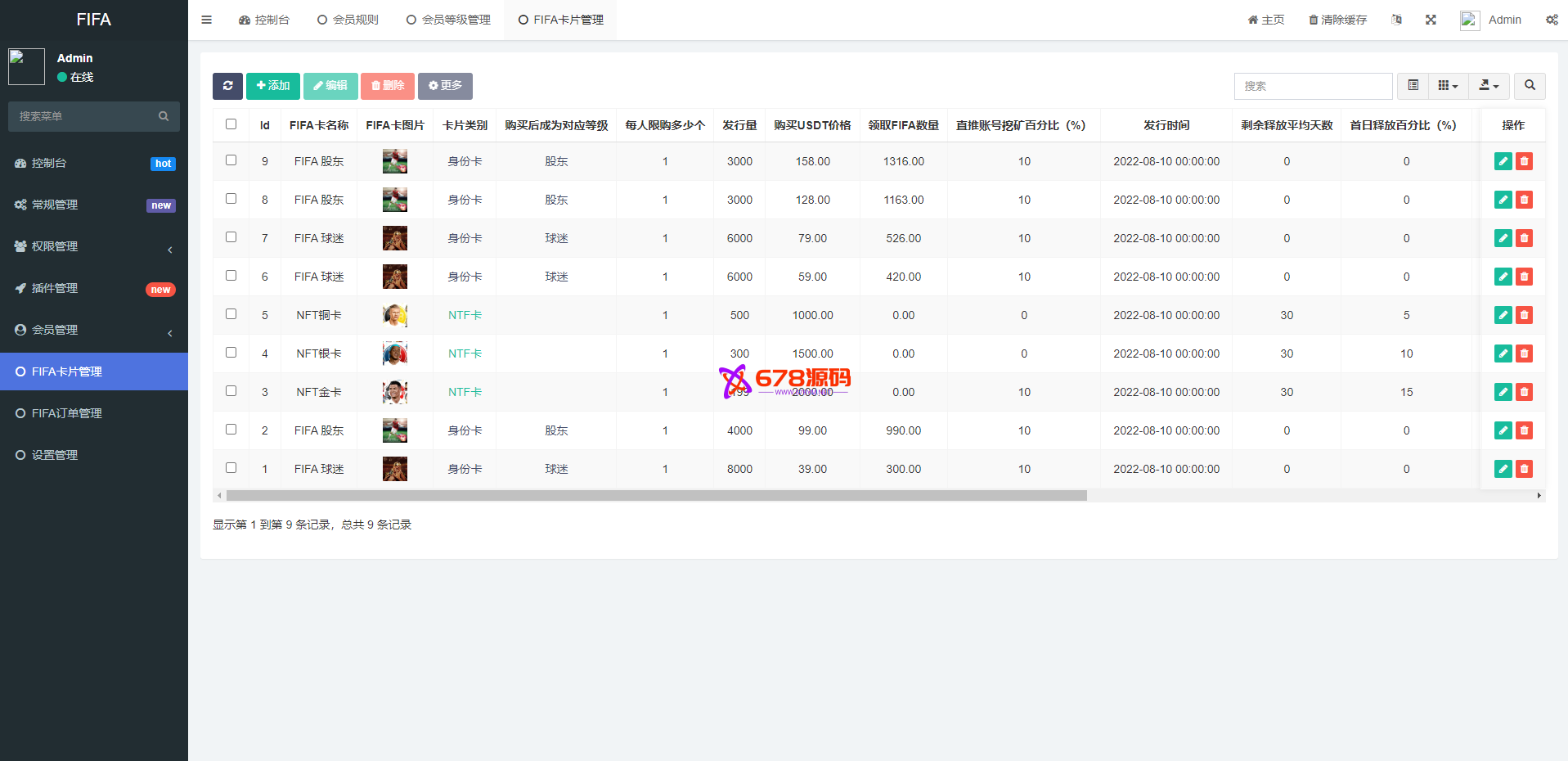Click the refresh table button
1568x761 pixels.
pyautogui.click(x=227, y=86)
